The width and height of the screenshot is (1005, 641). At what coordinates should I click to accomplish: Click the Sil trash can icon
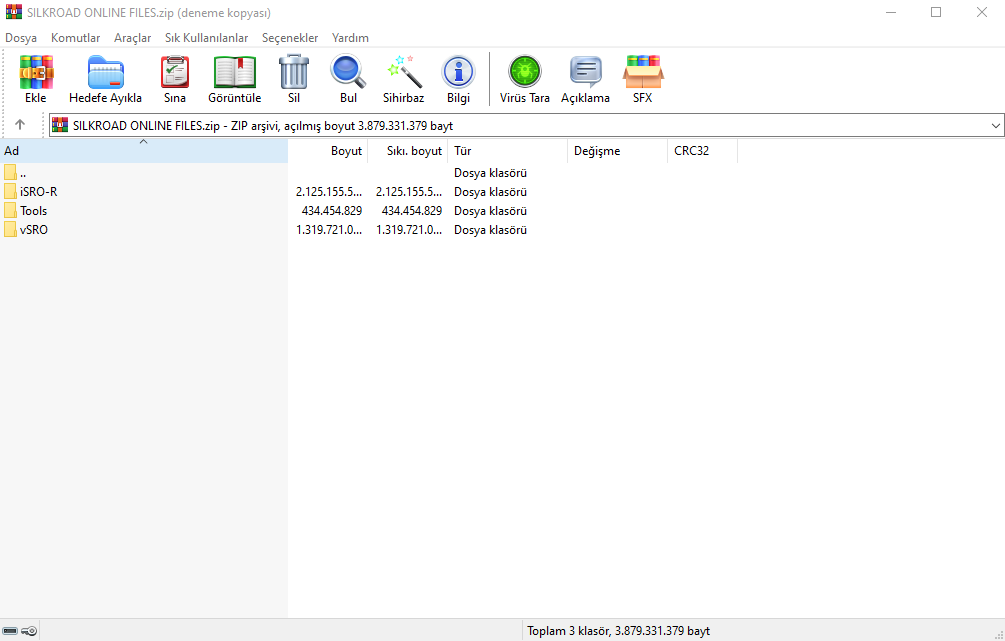pos(294,79)
